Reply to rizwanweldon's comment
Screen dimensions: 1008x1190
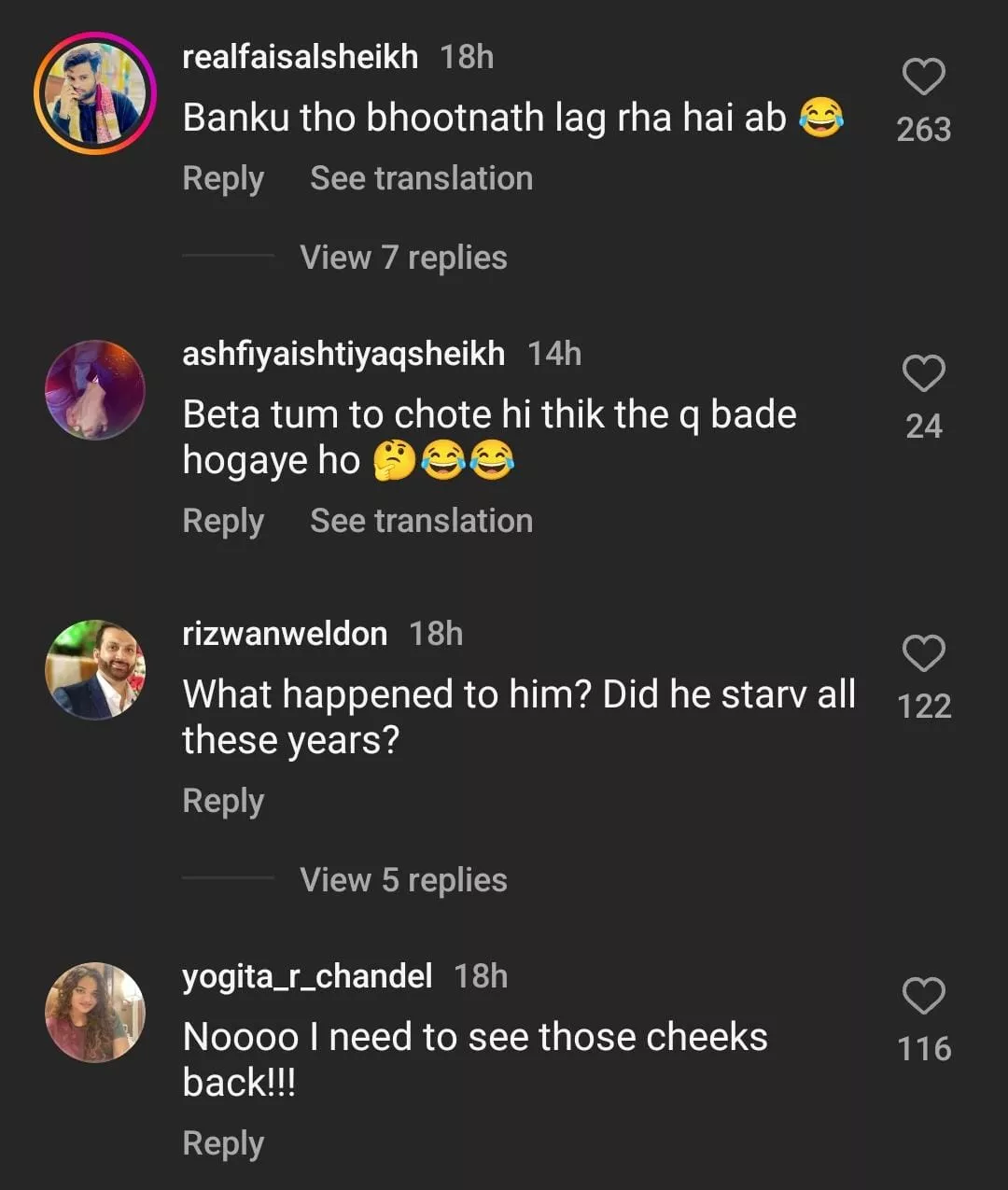223,801
